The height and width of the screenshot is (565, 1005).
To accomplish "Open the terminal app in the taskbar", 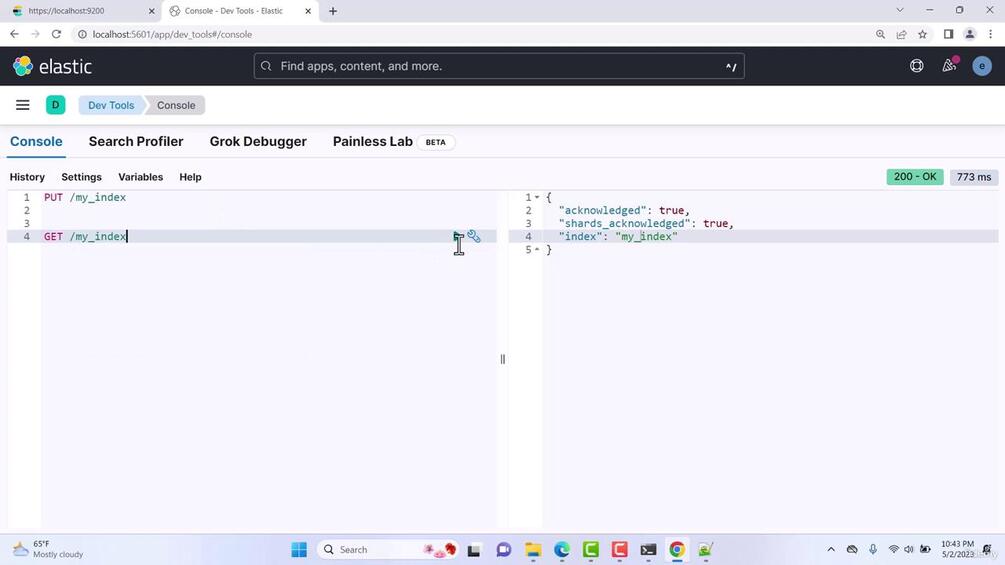I will coord(648,550).
